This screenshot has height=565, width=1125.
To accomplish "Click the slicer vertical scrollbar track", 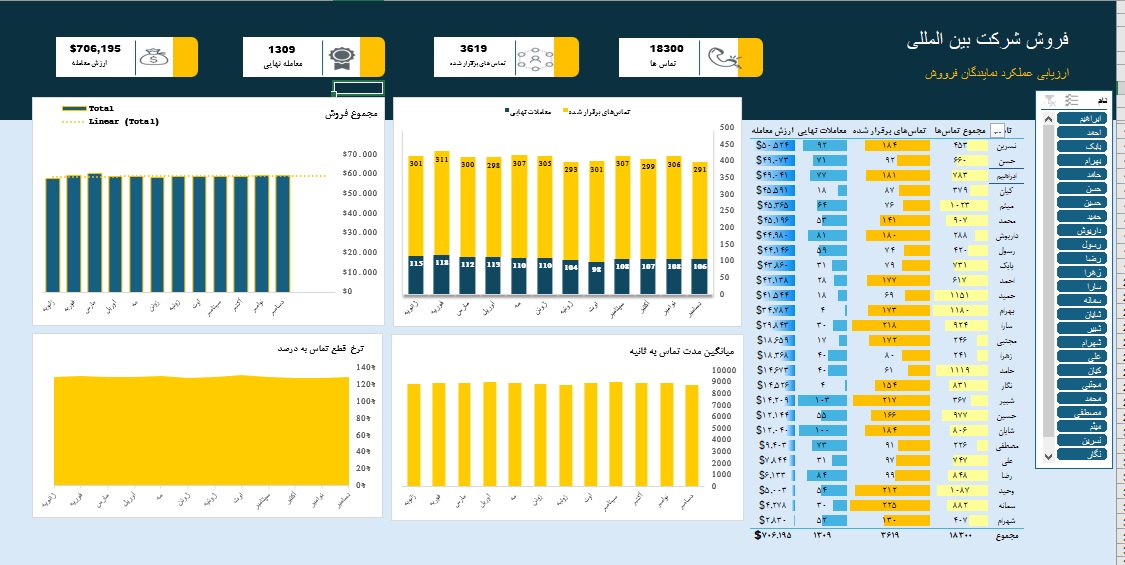I will 1049,287.
